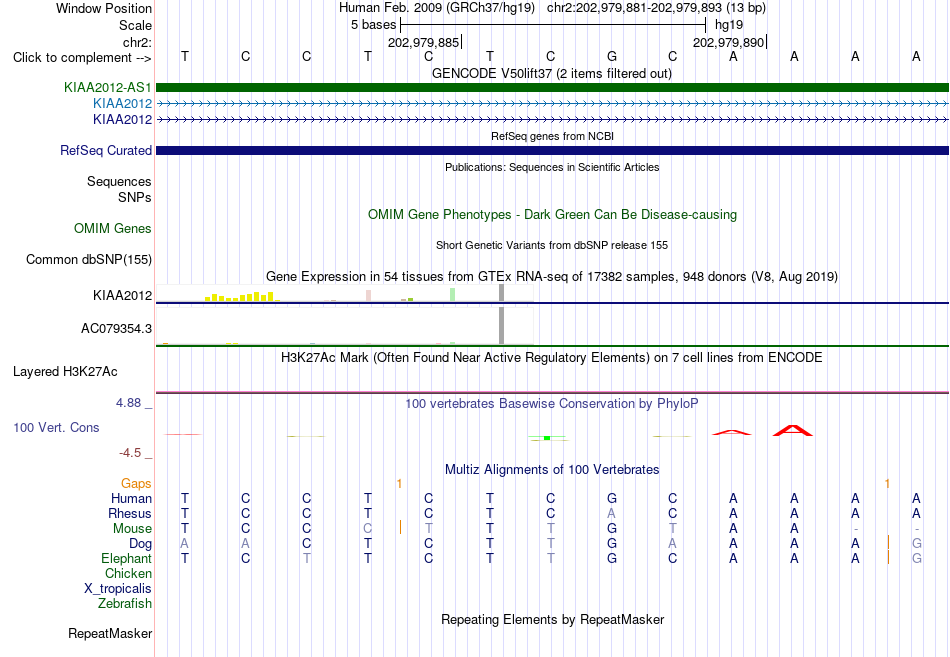This screenshot has height=657, width=950.
Task: Click the Rhesus alignment row label
Action: (130, 513)
